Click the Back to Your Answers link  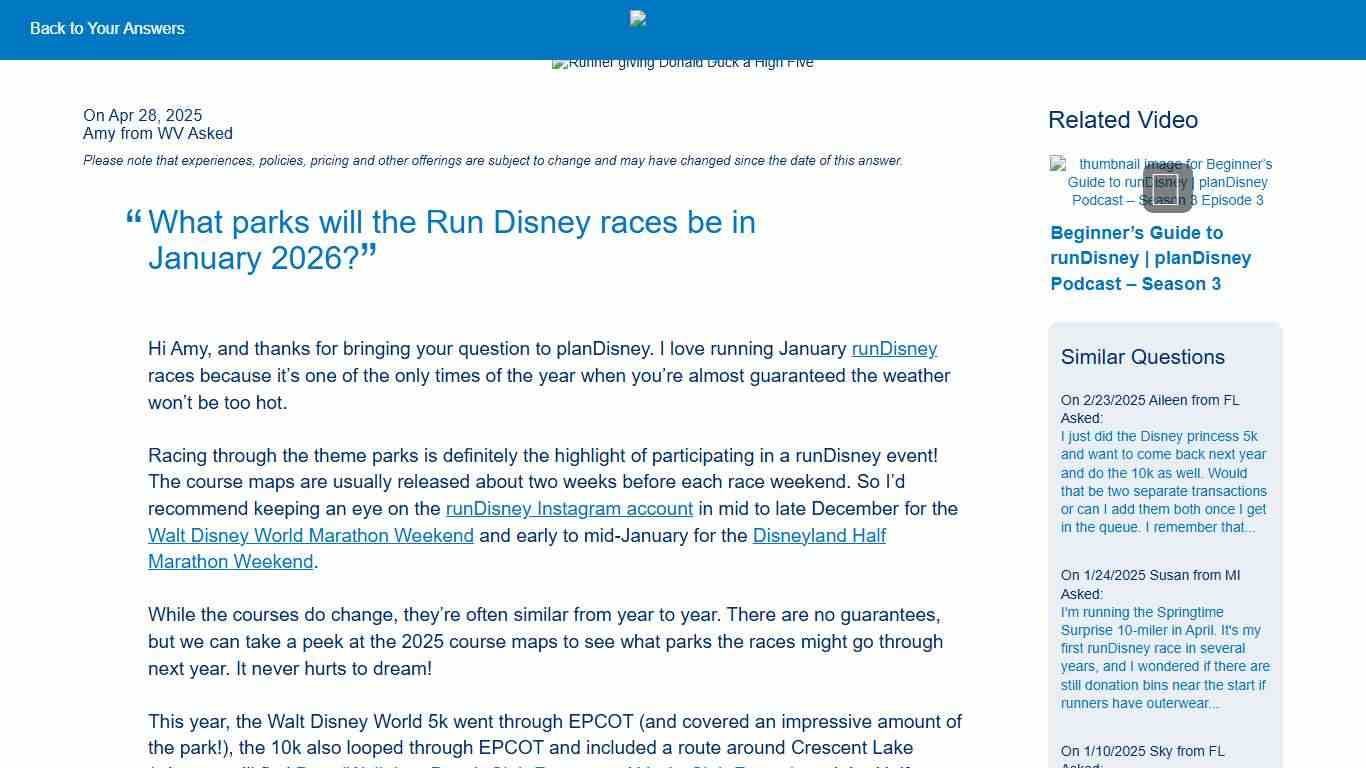click(x=107, y=28)
